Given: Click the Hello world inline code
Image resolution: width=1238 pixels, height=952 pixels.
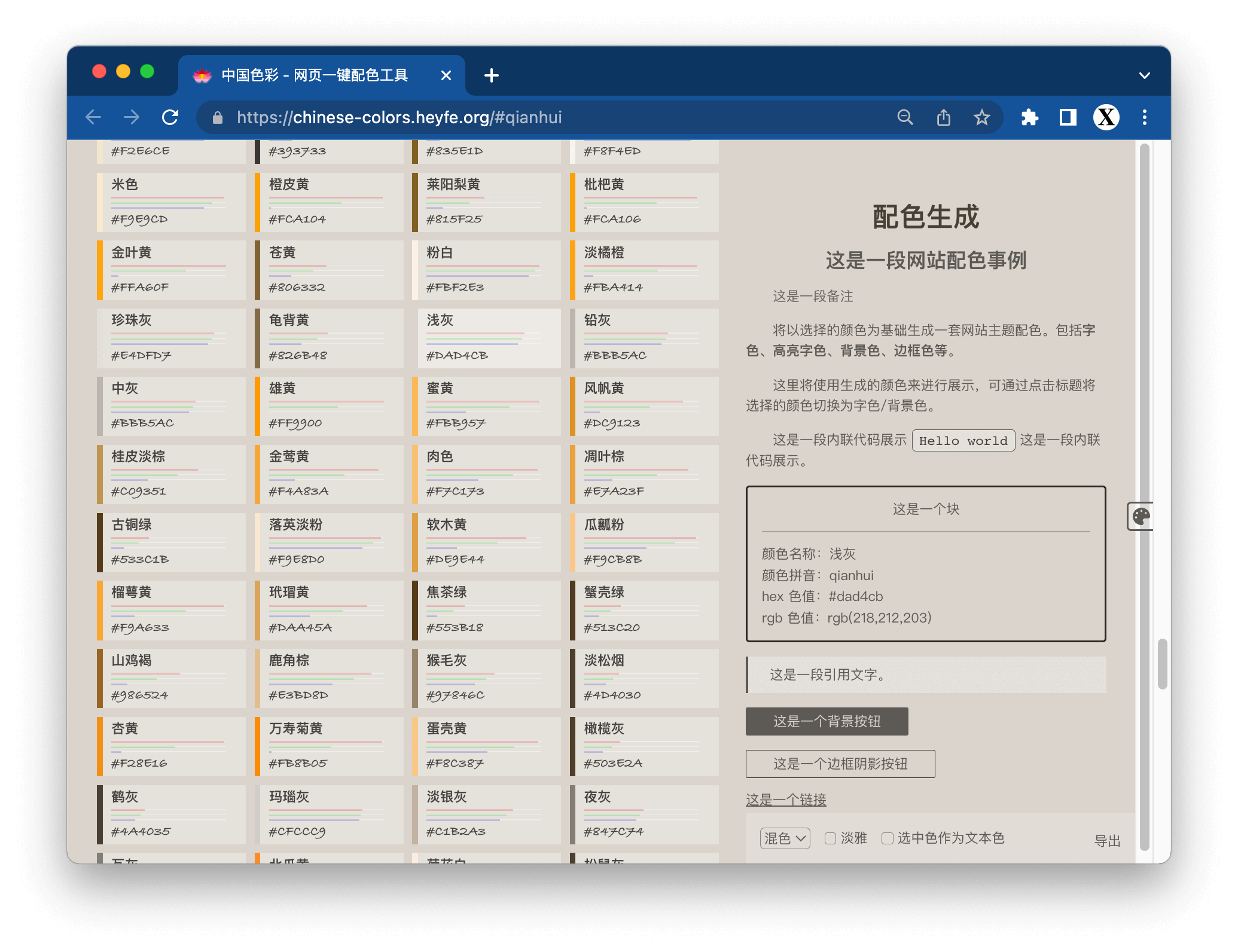Looking at the screenshot, I should tap(963, 441).
